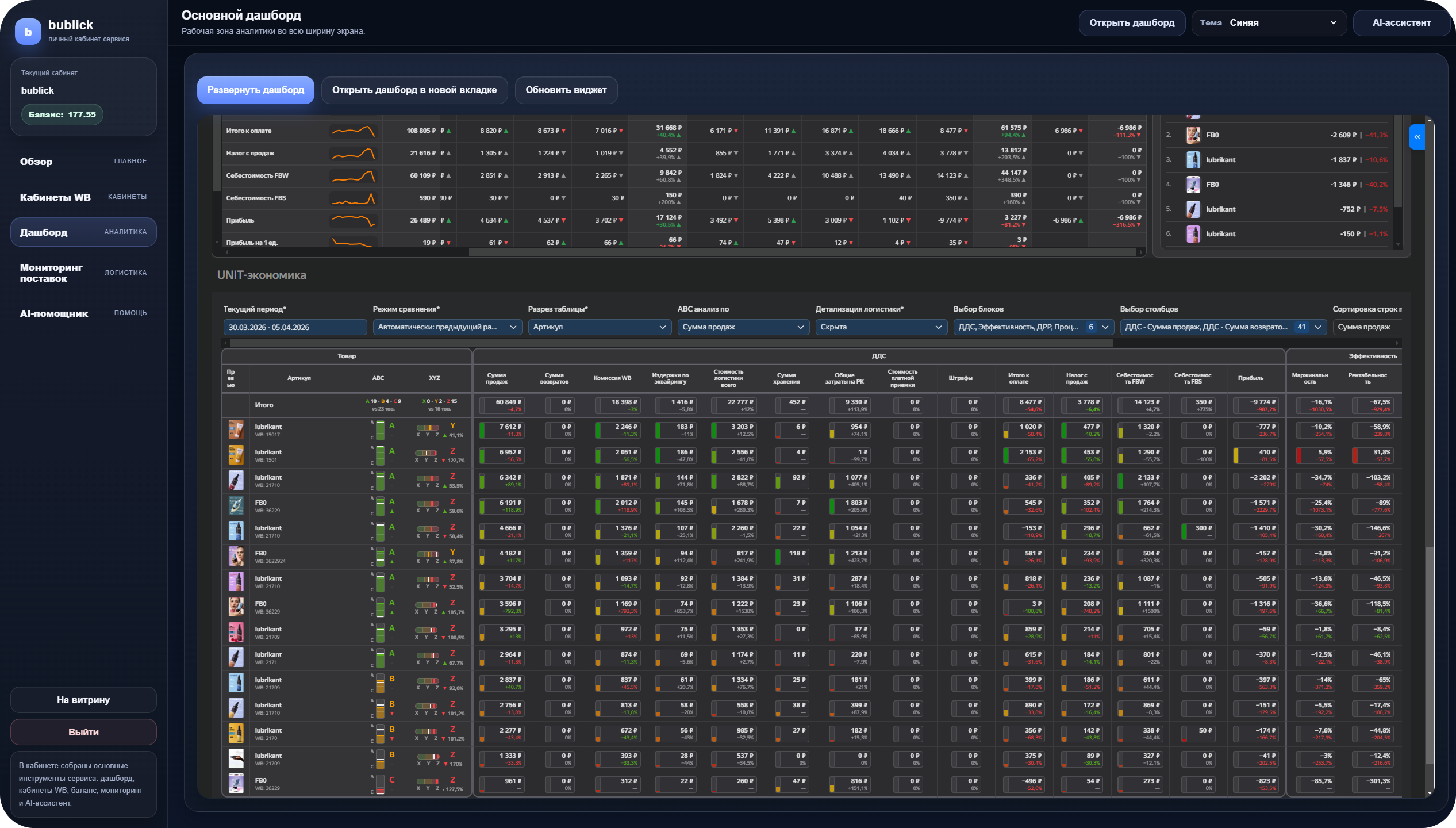Click sparkline for Себестоимость FBW row
Viewport: 1456px width, 828px height.
coord(353,175)
